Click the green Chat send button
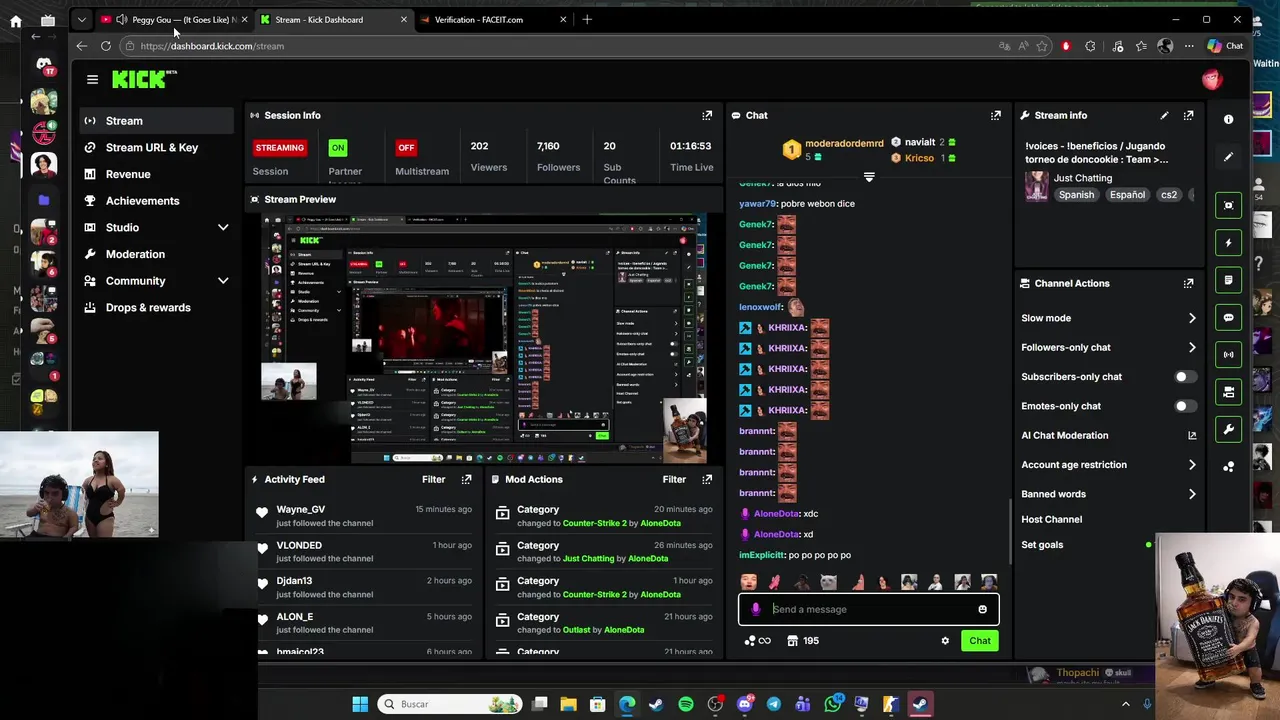 (979, 641)
